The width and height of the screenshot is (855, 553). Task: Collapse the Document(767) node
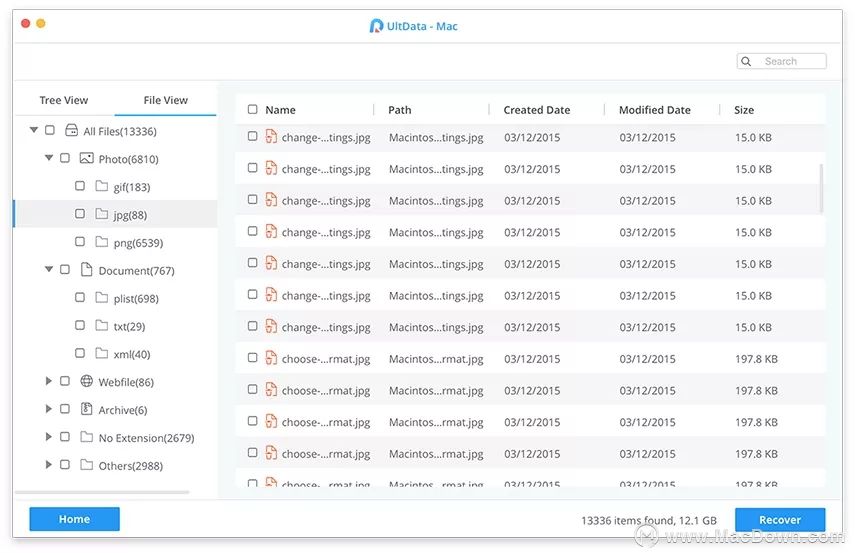tap(49, 269)
